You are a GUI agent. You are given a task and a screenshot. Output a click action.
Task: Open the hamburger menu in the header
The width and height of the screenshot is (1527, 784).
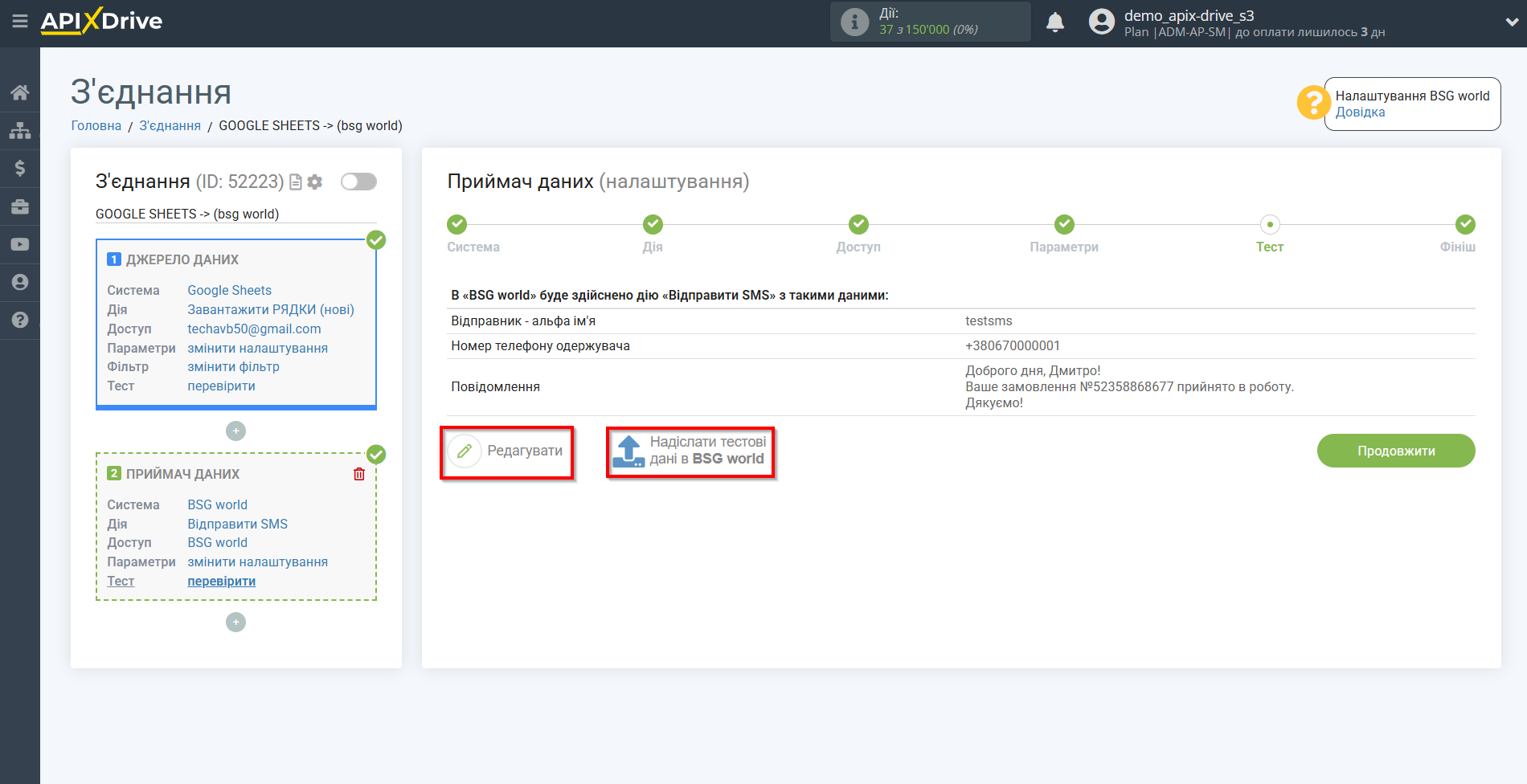point(20,22)
